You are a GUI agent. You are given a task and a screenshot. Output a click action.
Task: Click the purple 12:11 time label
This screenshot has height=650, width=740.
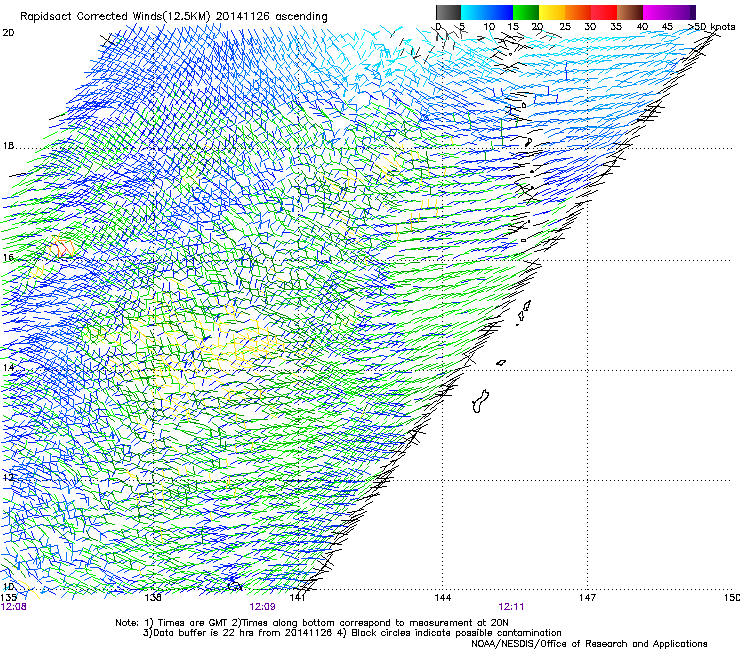(511, 607)
